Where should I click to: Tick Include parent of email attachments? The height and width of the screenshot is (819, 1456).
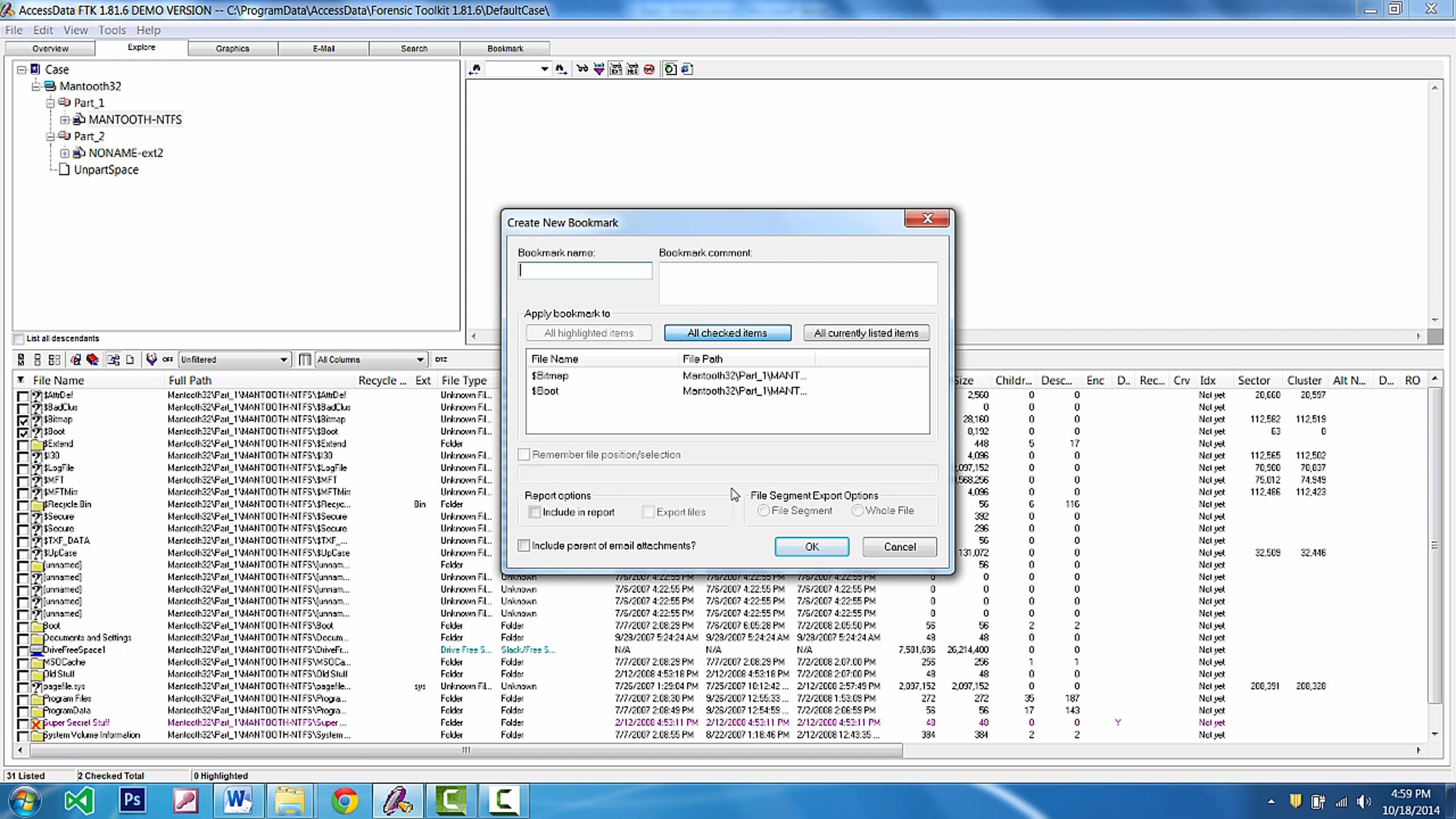pyautogui.click(x=524, y=545)
